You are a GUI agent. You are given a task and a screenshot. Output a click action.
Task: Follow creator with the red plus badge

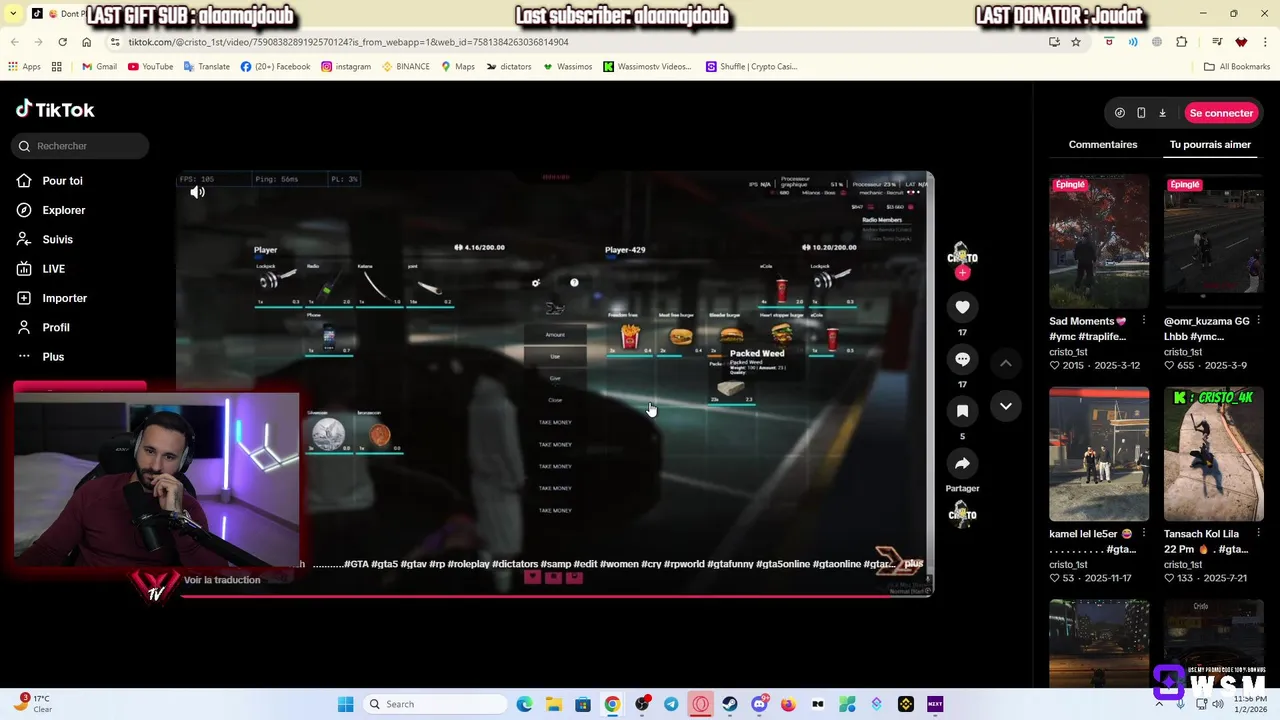[x=962, y=273]
